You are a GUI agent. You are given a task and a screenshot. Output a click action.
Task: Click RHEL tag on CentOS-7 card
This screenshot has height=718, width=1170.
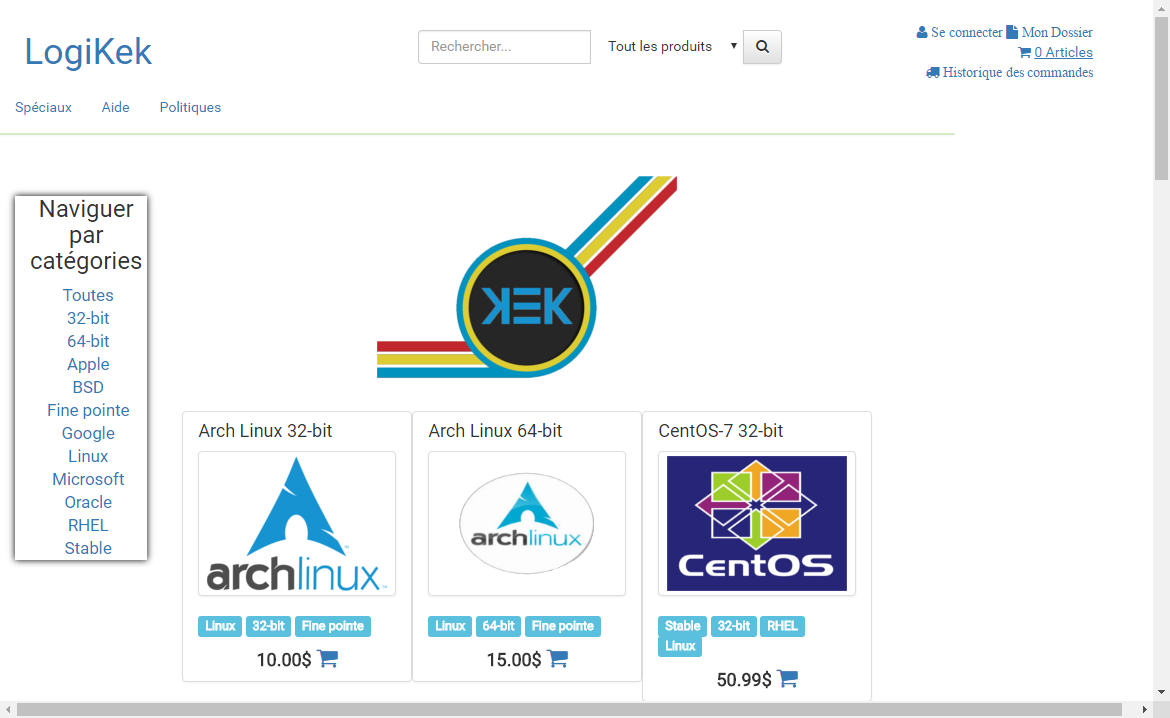point(782,626)
